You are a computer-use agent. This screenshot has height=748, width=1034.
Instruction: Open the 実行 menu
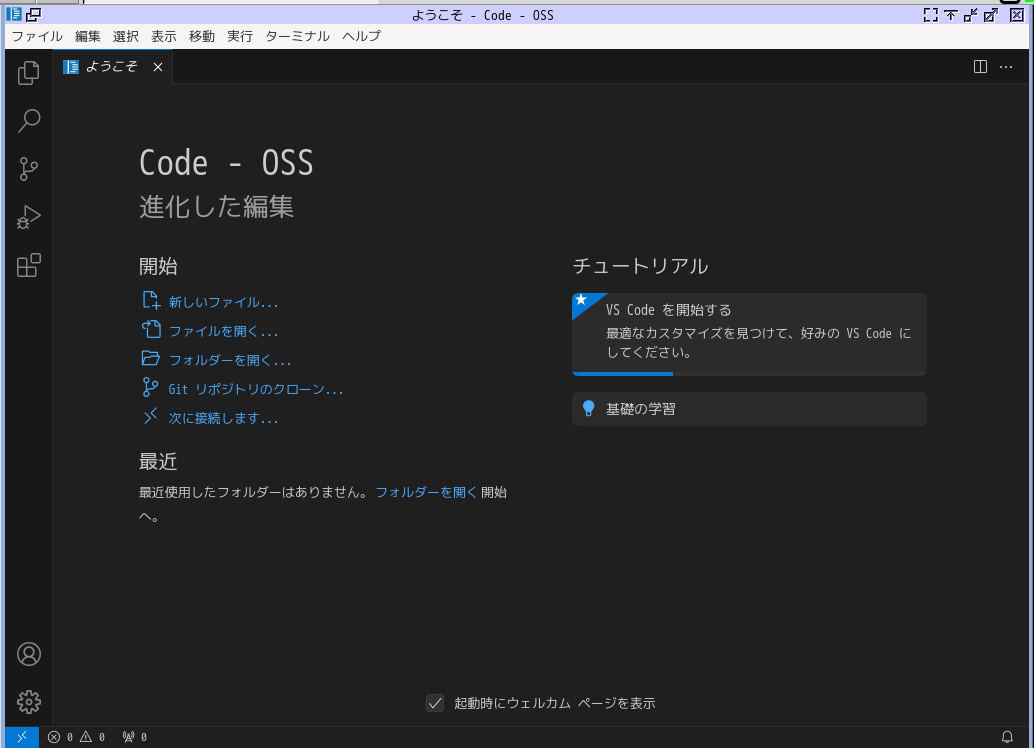click(x=240, y=36)
